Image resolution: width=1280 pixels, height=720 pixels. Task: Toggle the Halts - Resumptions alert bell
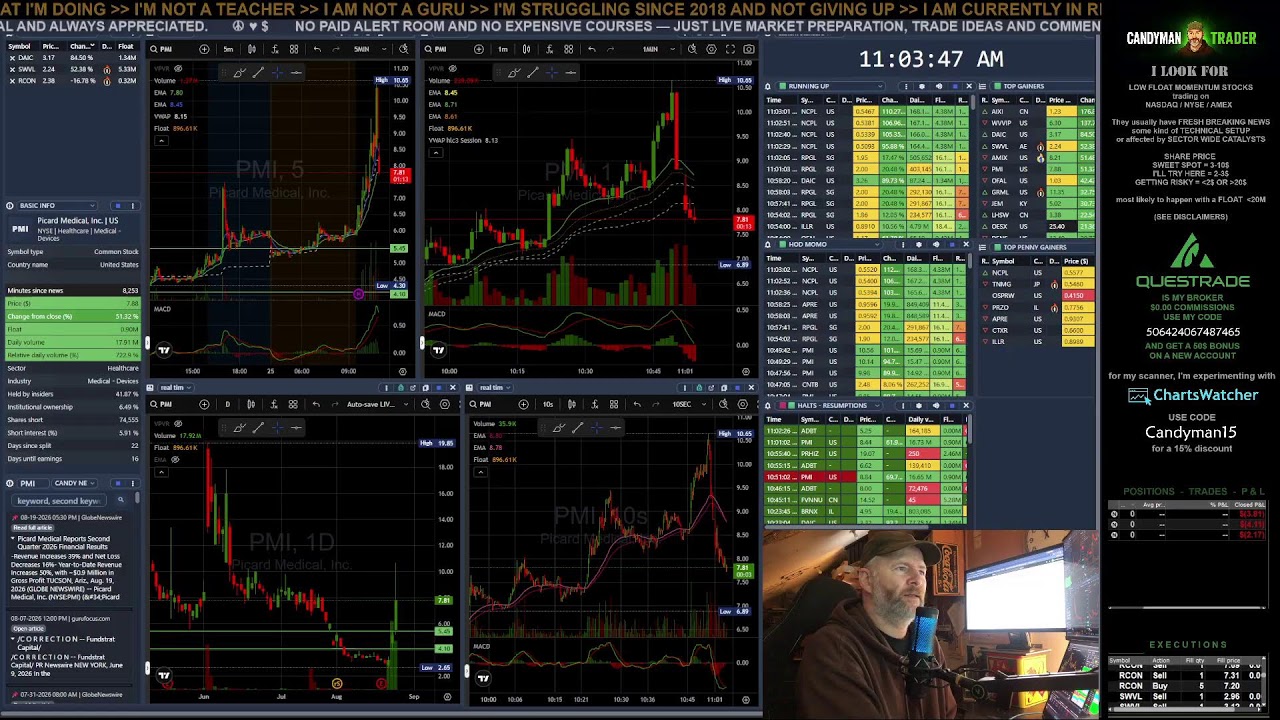pyautogui.click(x=768, y=406)
